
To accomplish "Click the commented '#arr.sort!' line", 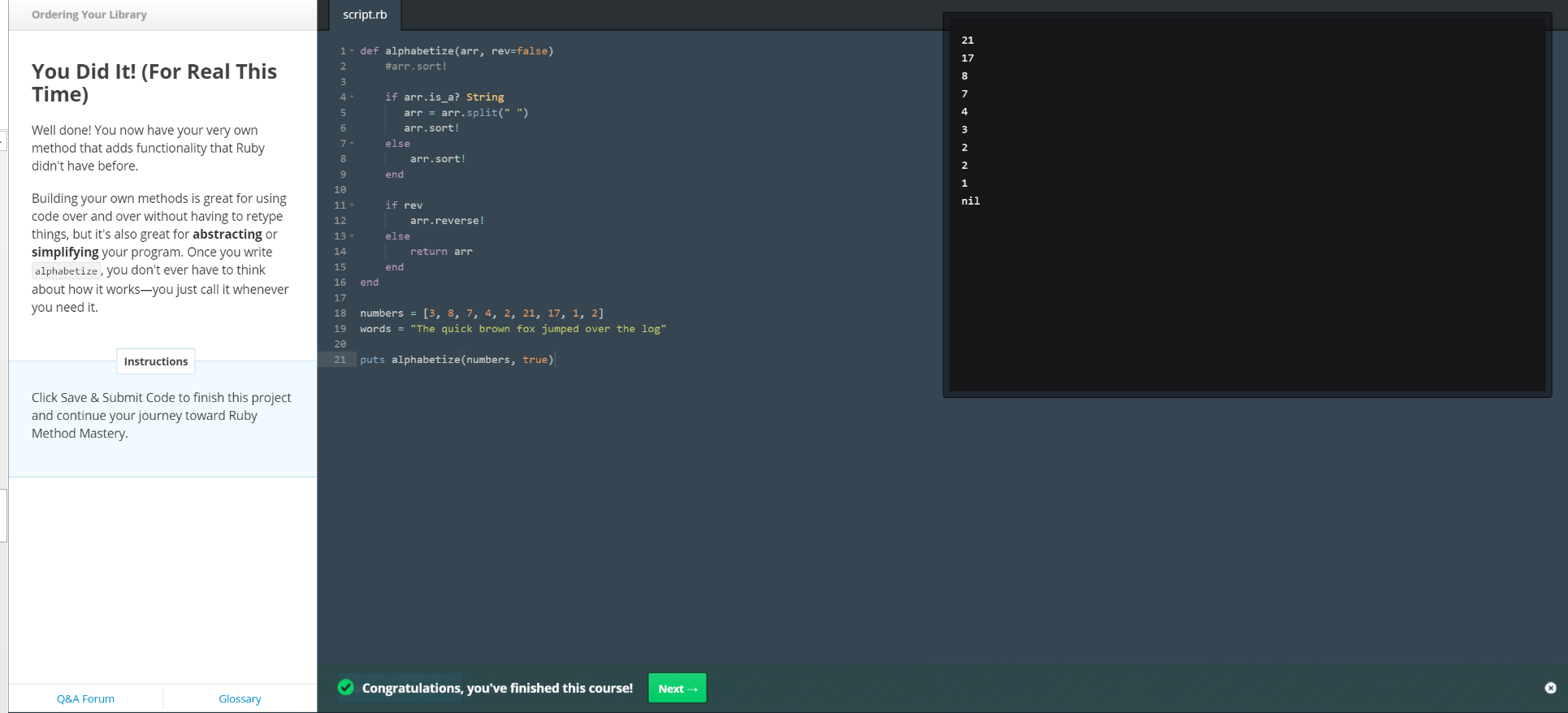I will pos(415,67).
